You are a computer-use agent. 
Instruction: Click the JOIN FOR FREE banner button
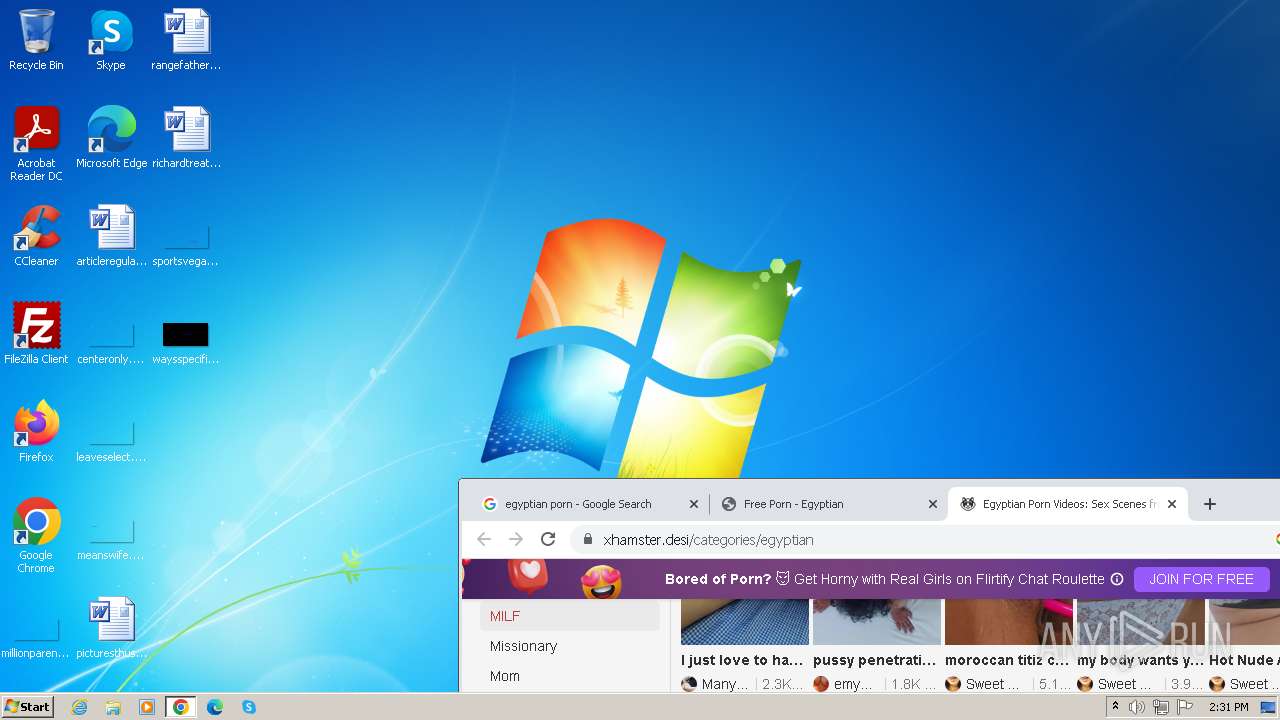1201,579
